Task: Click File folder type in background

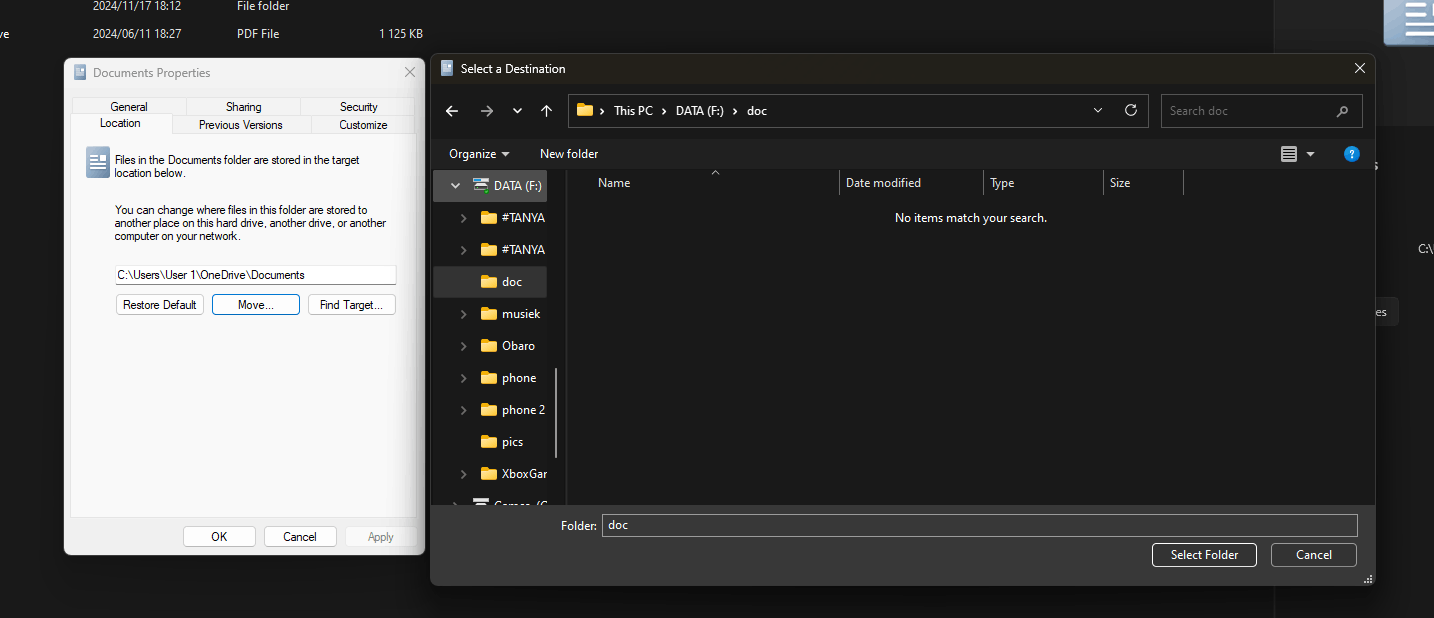Action: tap(263, 6)
